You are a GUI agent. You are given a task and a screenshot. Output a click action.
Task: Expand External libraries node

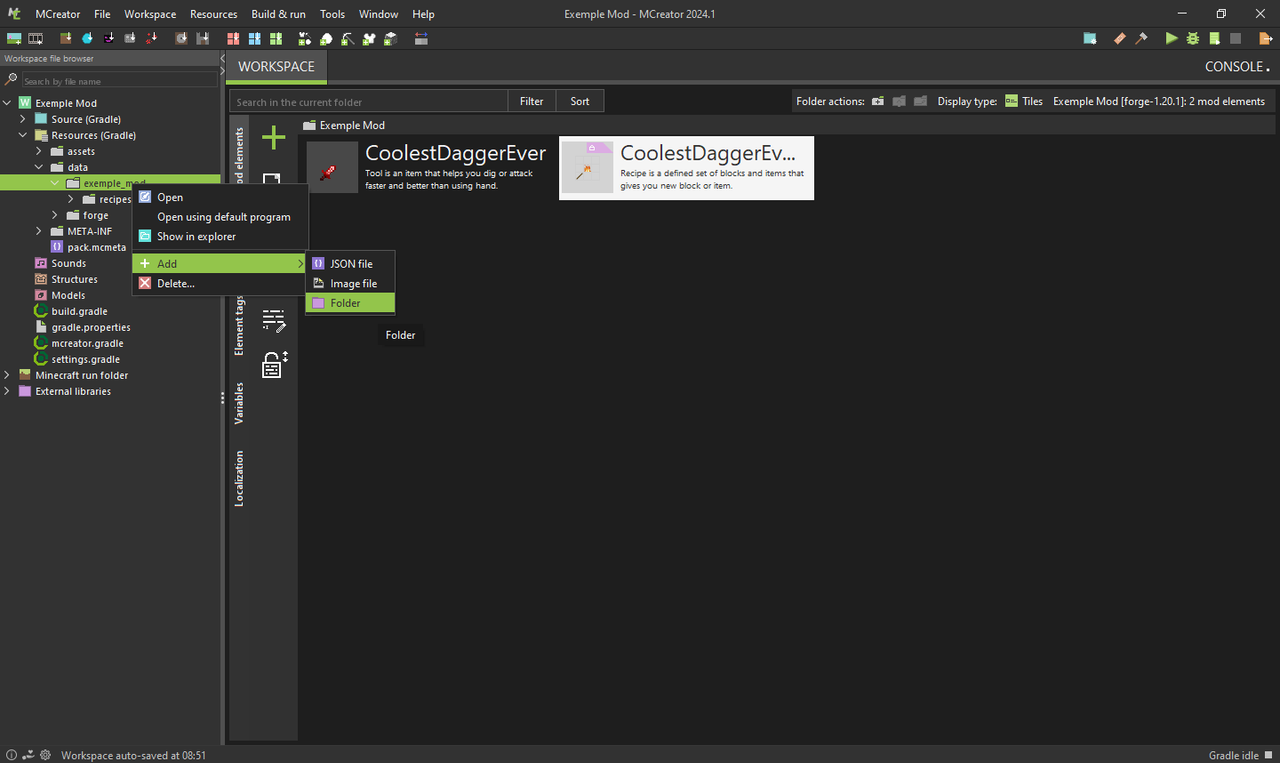[7, 391]
